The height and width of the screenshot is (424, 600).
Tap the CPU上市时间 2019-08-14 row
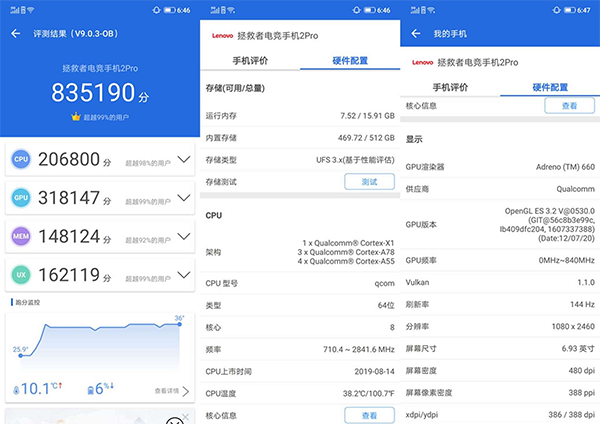coord(300,371)
